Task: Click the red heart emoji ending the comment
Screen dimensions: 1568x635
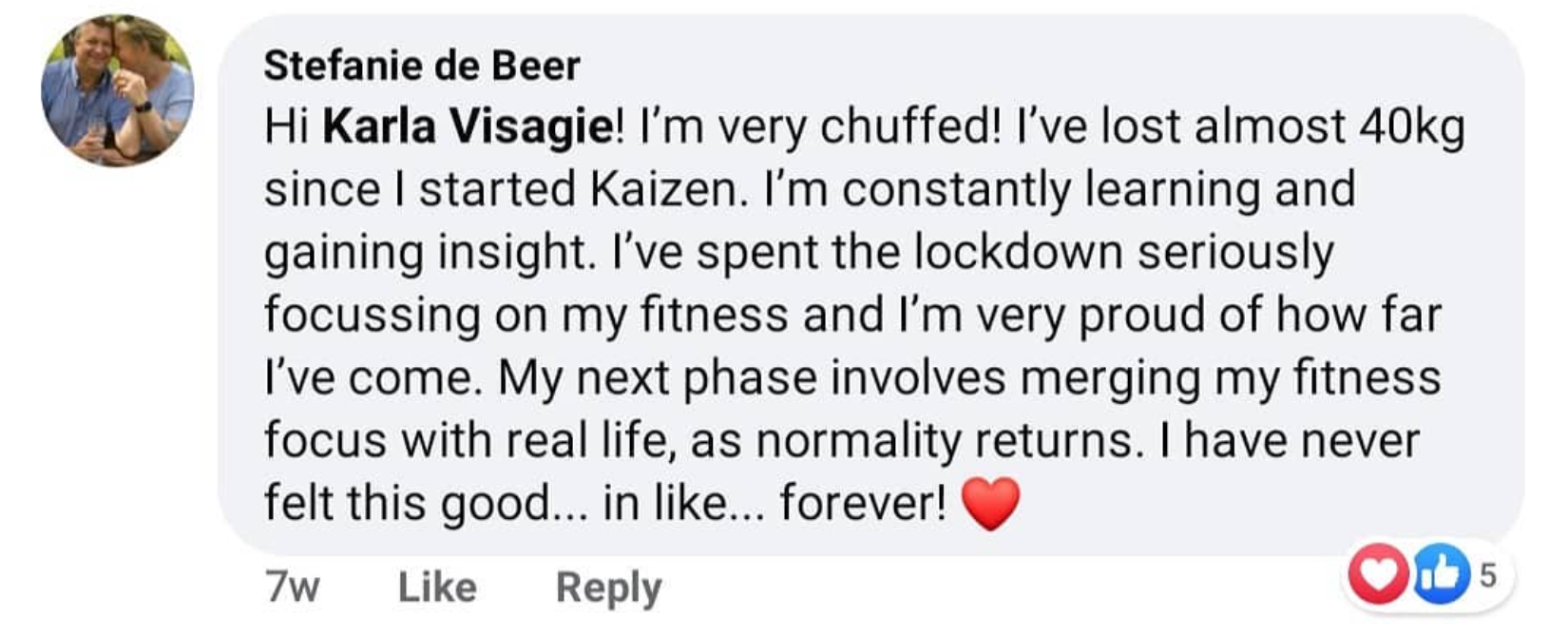Action: coord(990,503)
